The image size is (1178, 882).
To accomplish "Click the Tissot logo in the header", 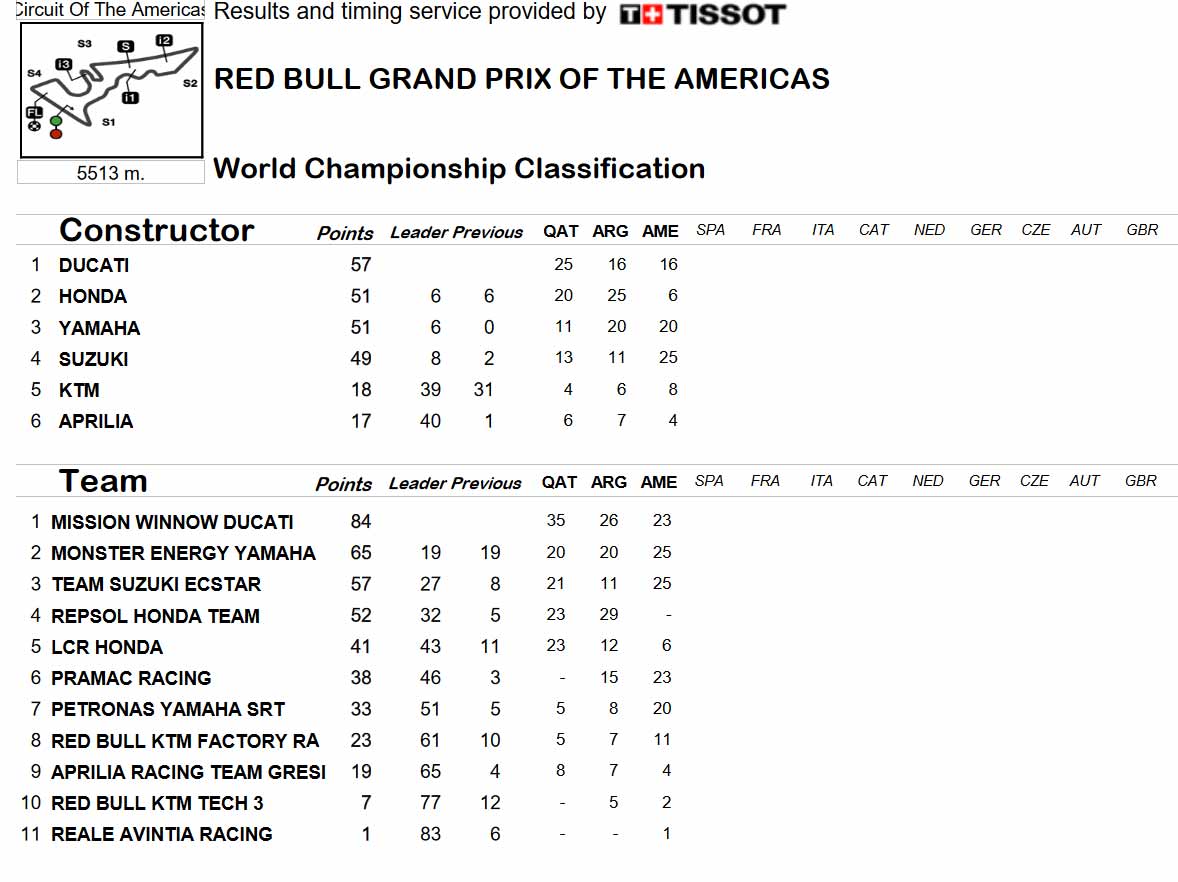I will click(702, 14).
